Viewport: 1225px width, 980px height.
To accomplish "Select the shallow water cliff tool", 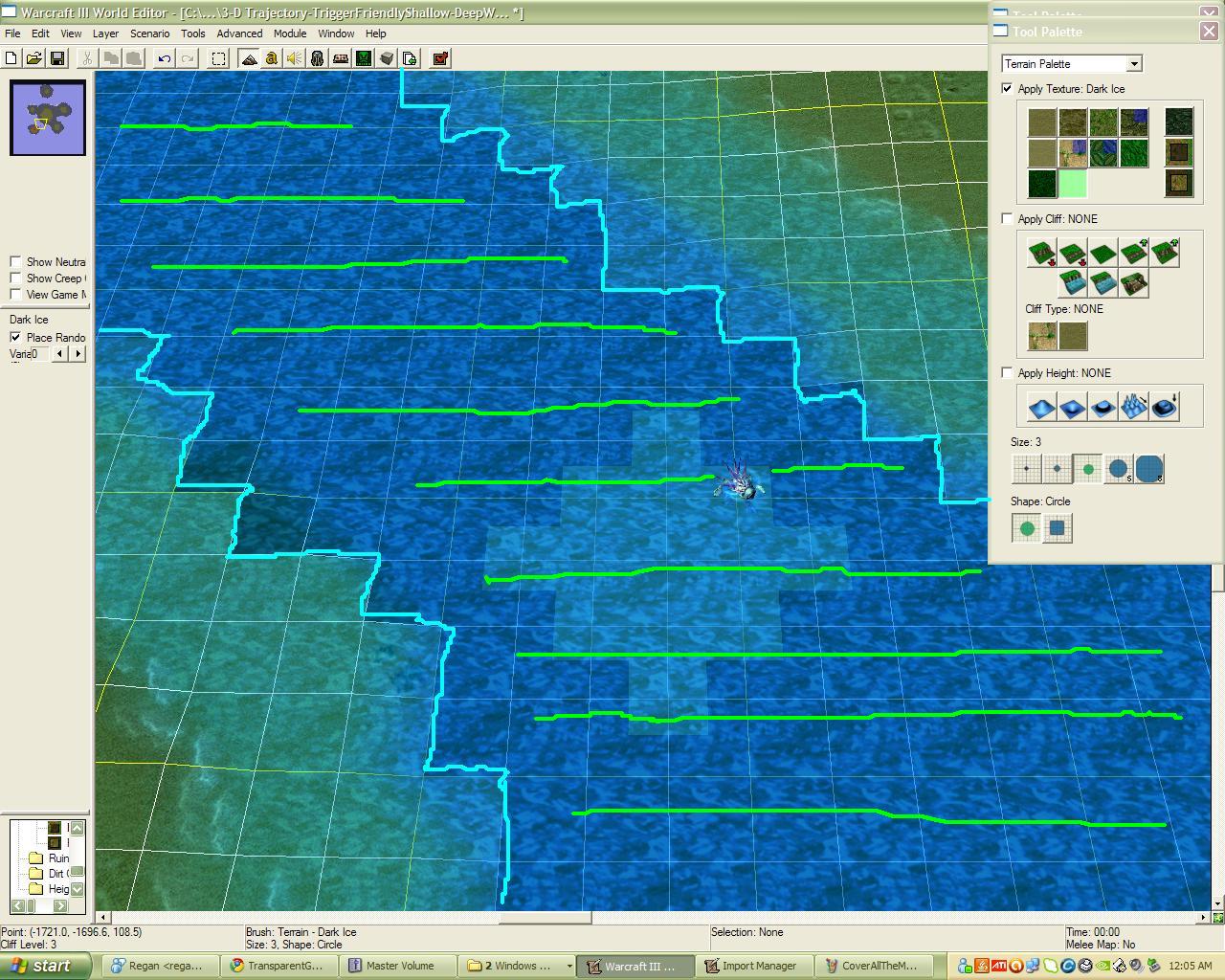I will [x=1102, y=283].
